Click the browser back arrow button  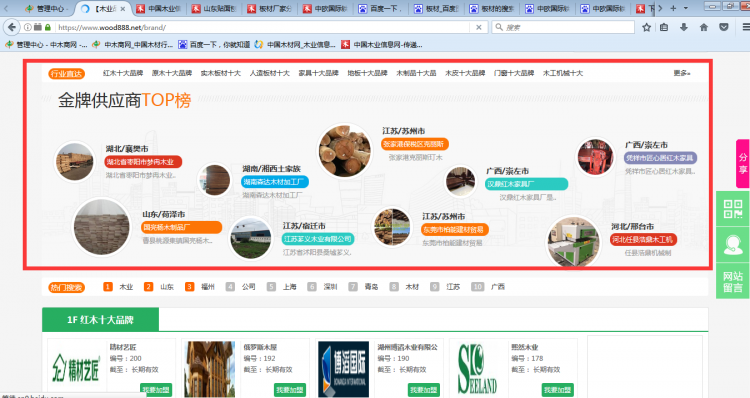(x=12, y=27)
